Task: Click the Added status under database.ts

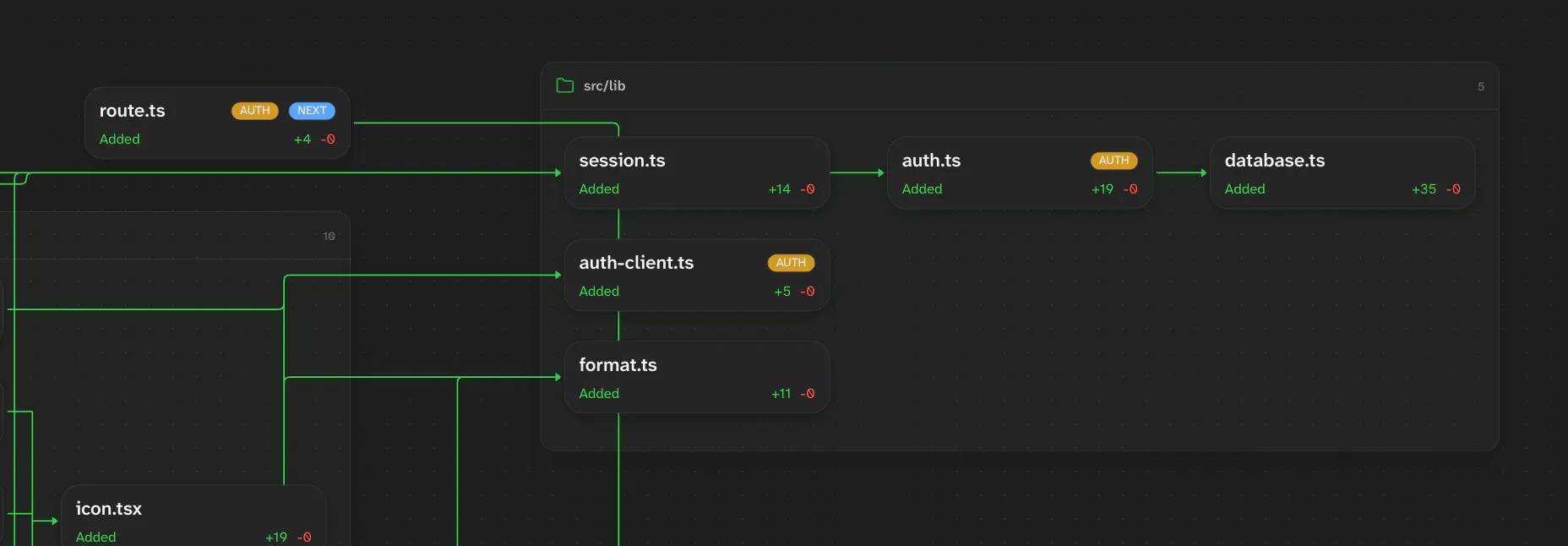Action: [x=1244, y=189]
